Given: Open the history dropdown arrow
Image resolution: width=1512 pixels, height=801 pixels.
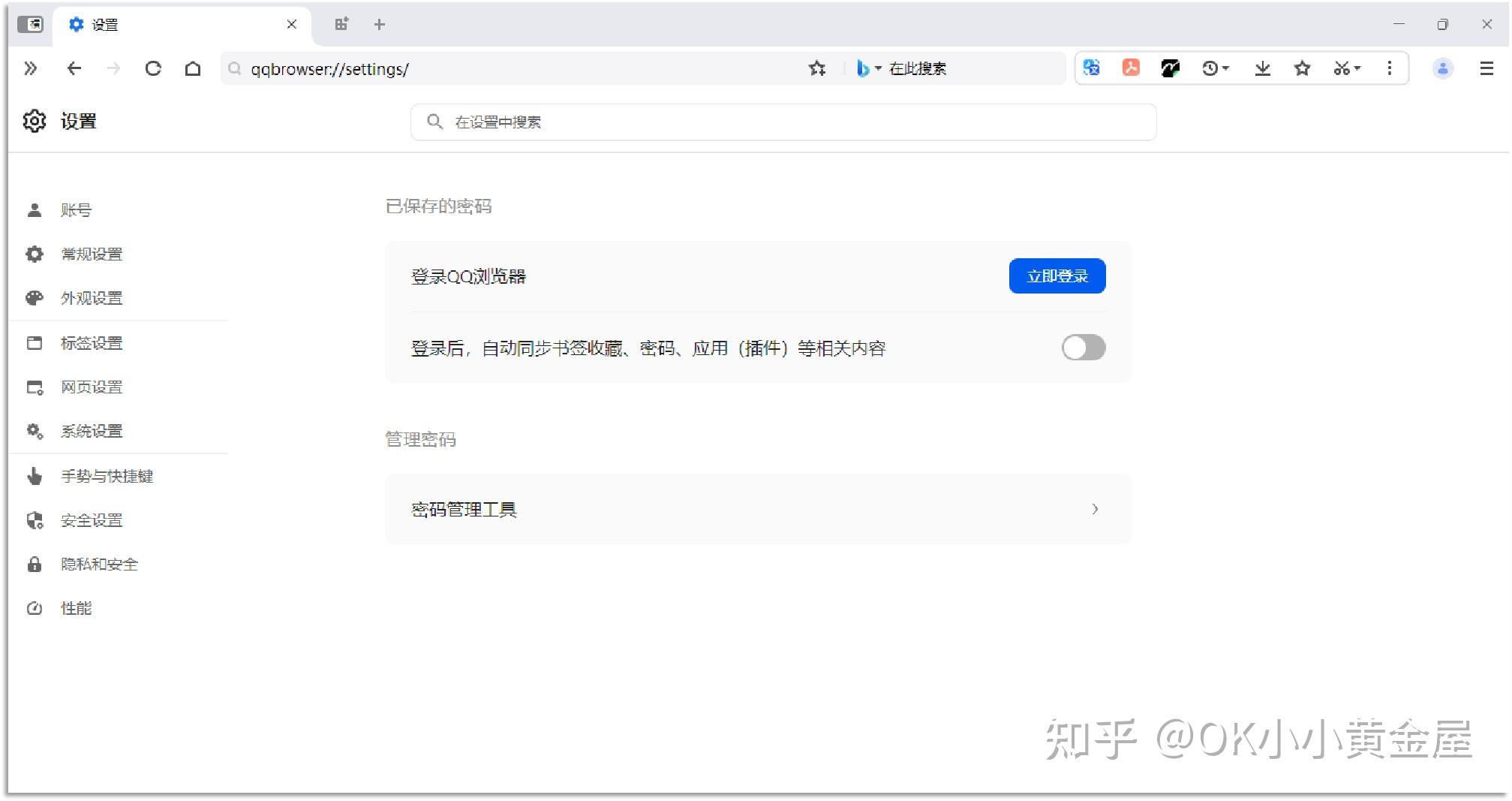Looking at the screenshot, I should [1225, 68].
